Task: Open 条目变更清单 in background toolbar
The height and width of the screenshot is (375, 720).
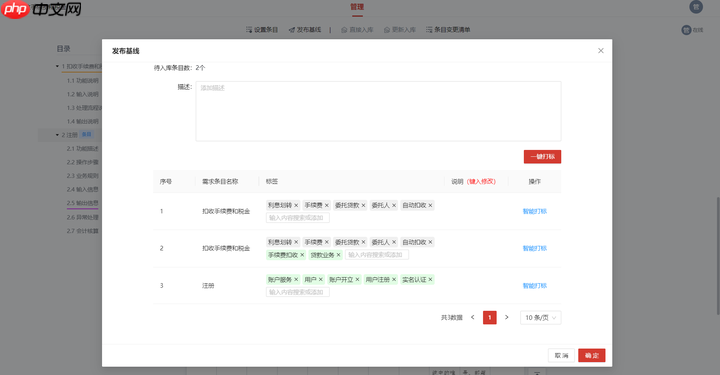Action: 448,30
